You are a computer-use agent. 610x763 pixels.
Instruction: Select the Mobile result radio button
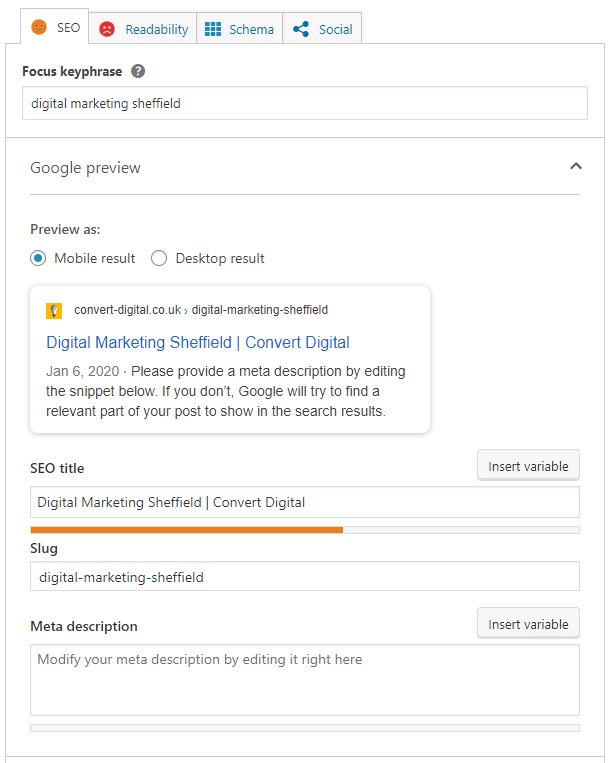pos(38,258)
